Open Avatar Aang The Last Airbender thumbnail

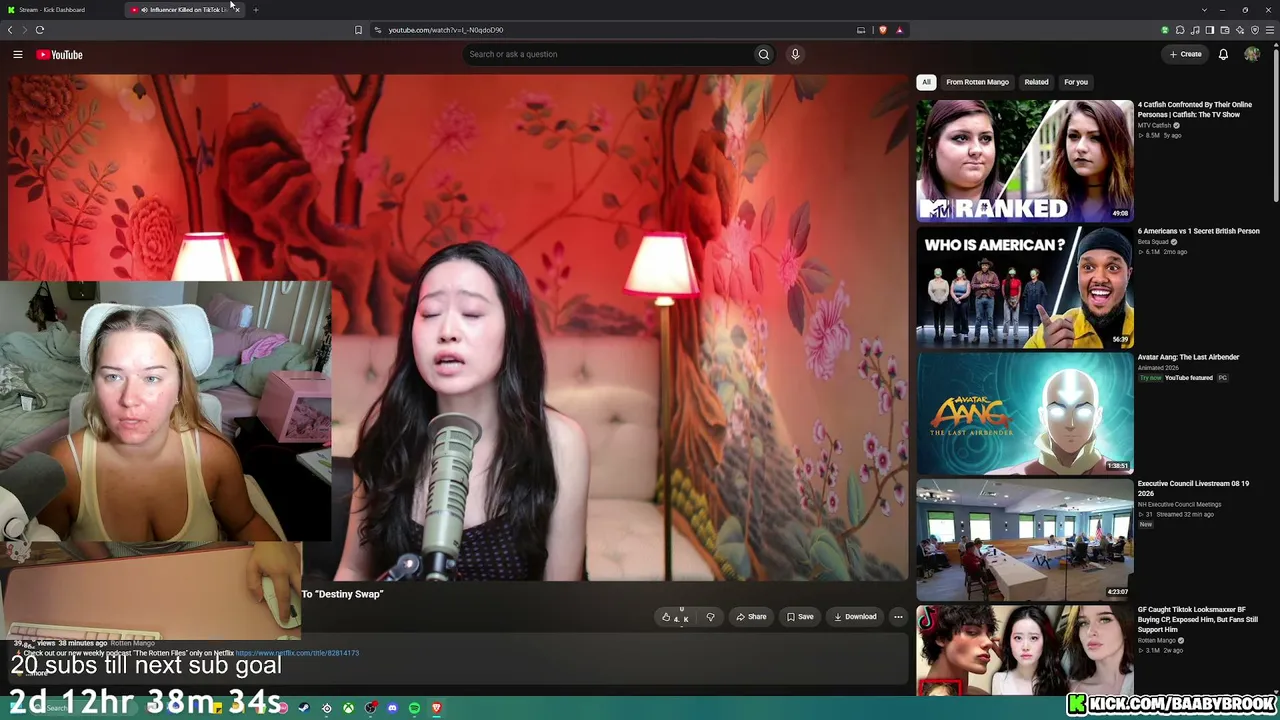point(1025,414)
